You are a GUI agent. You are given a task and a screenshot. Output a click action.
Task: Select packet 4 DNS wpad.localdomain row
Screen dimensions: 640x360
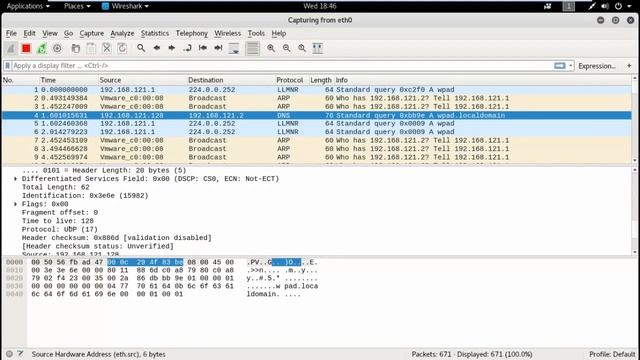pyautogui.click(x=317, y=115)
